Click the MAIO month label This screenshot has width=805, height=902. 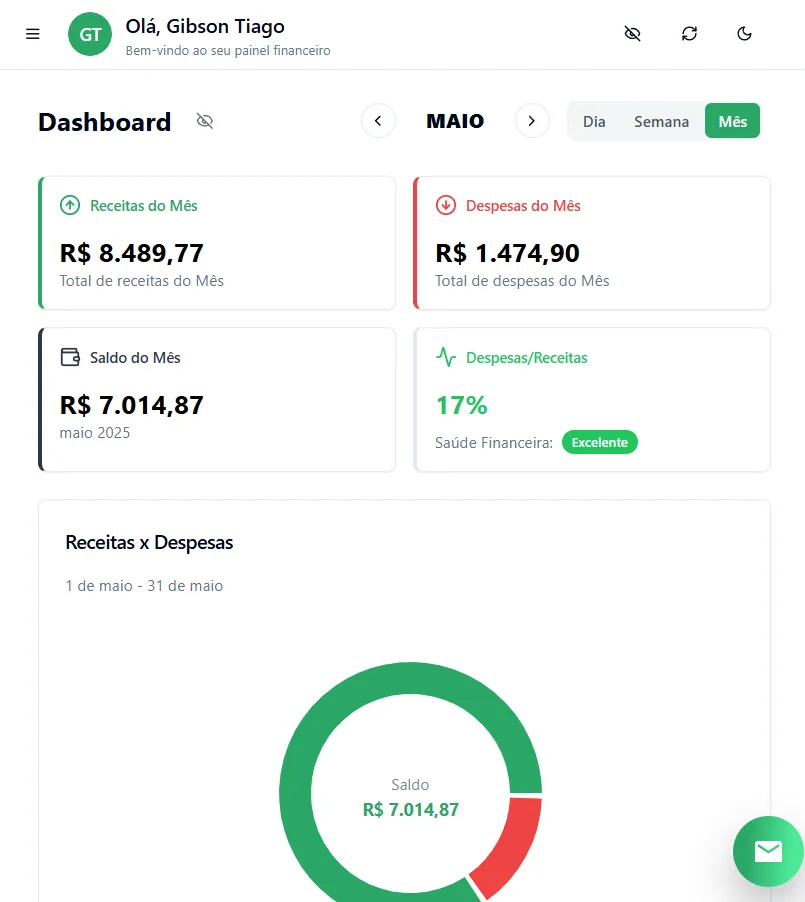point(455,121)
